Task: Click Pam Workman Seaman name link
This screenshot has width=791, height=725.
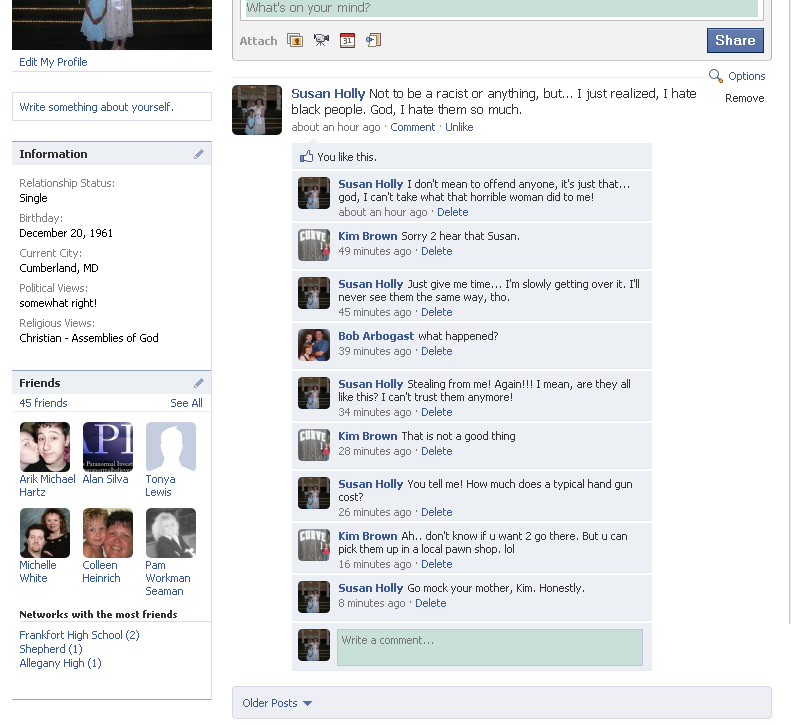Action: (x=168, y=578)
